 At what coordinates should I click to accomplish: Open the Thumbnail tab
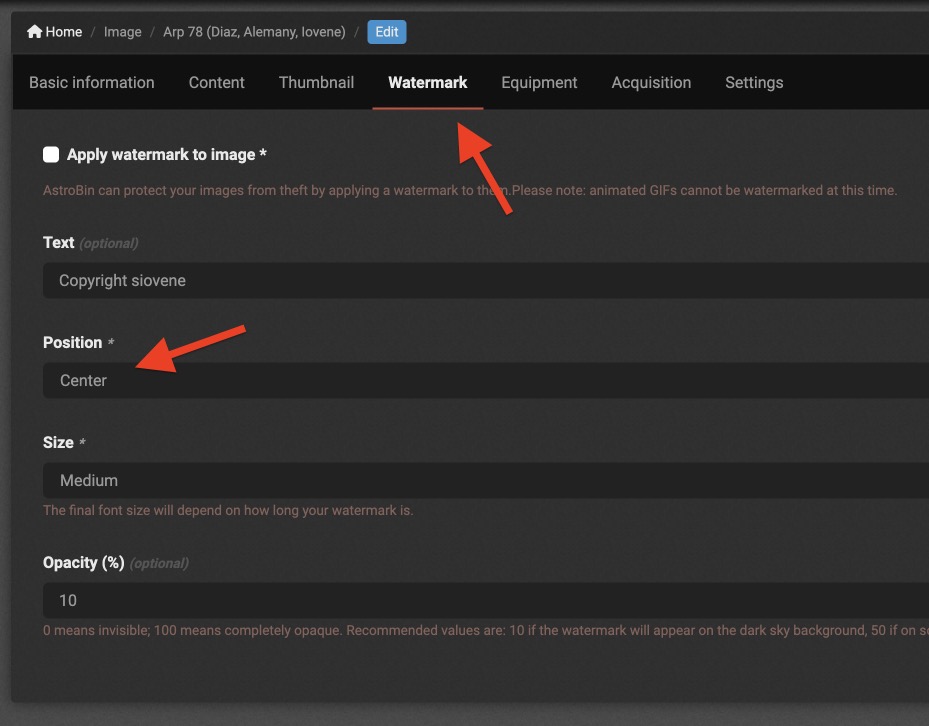(x=316, y=82)
